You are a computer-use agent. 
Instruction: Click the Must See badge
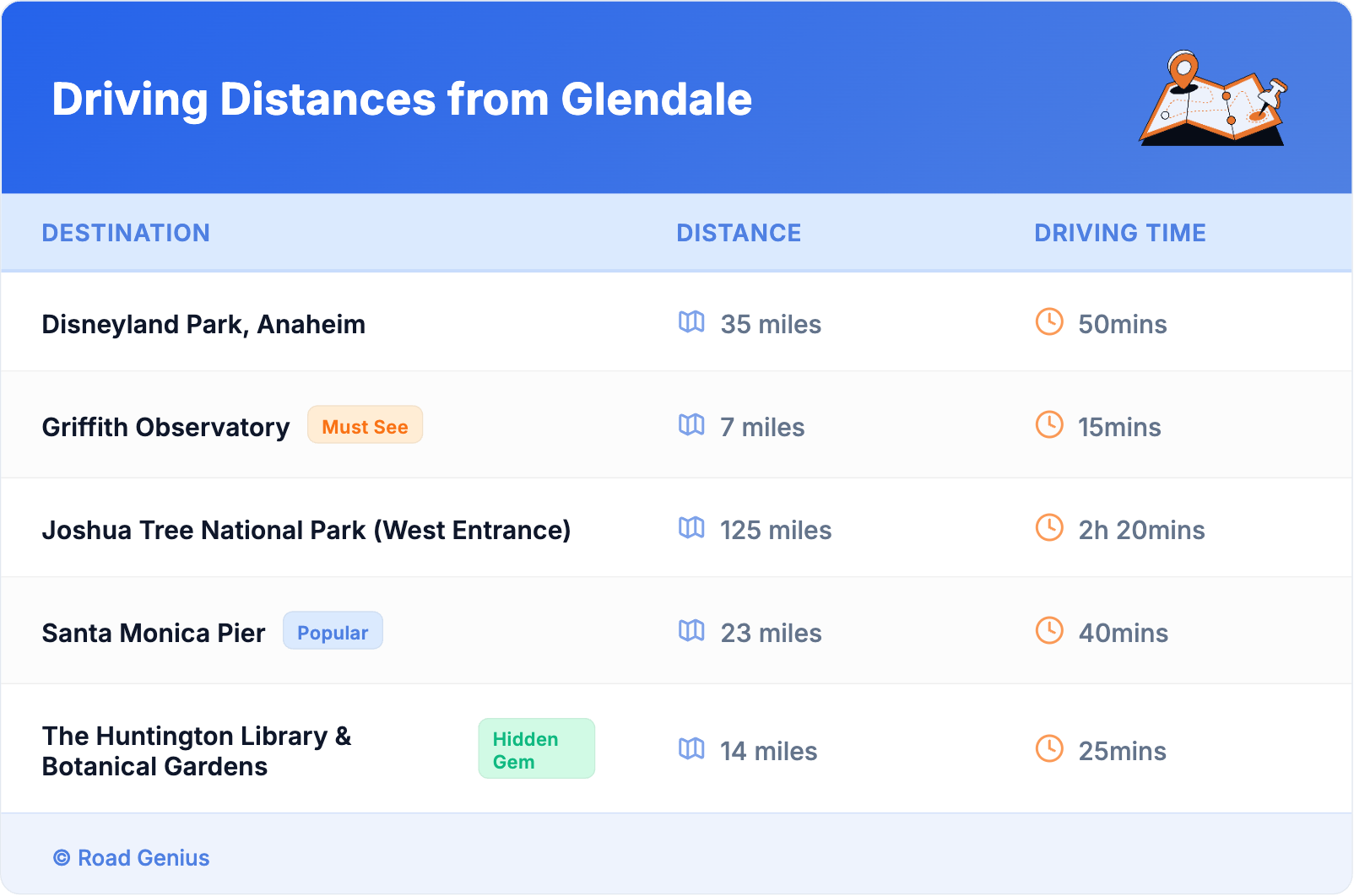[365, 425]
